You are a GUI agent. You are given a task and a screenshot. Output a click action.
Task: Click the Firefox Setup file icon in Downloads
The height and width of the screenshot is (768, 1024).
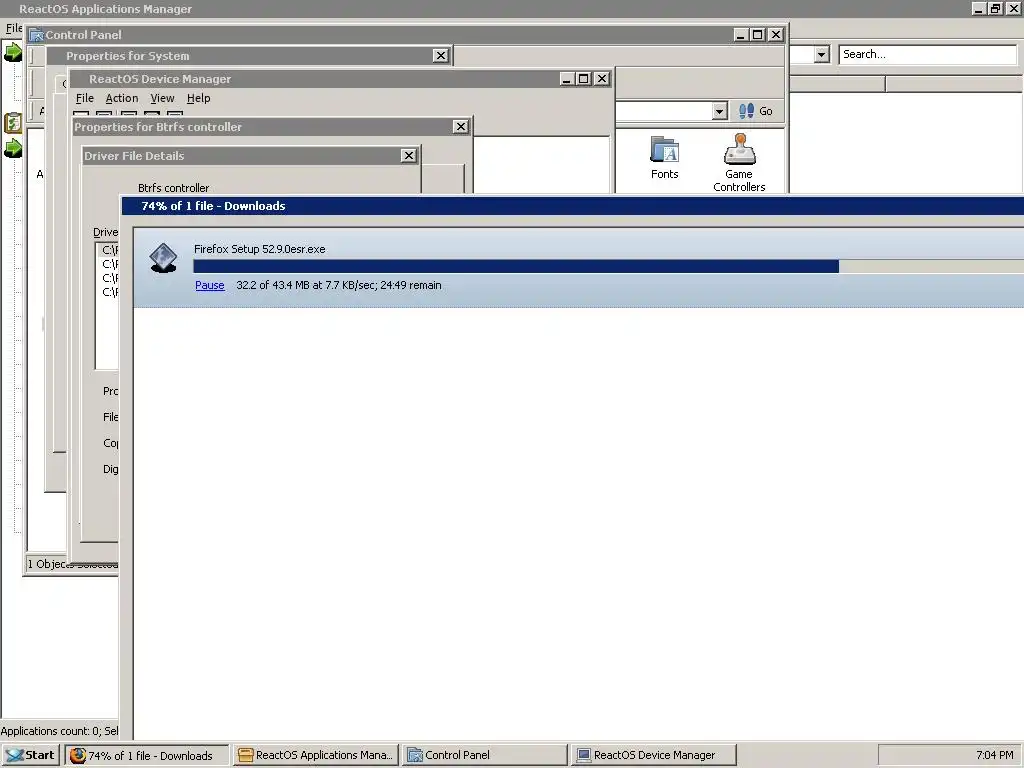163,258
